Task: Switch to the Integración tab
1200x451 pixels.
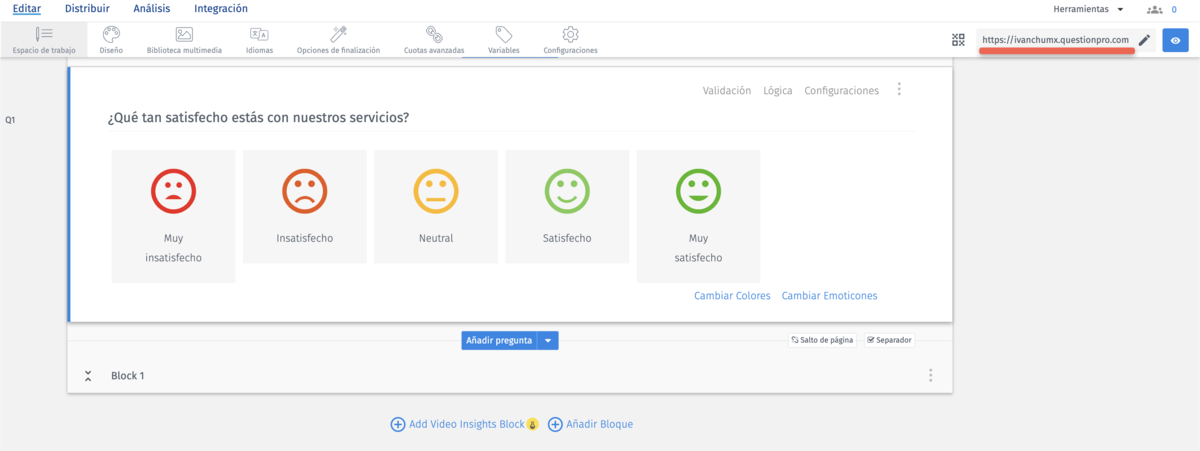Action: (221, 8)
